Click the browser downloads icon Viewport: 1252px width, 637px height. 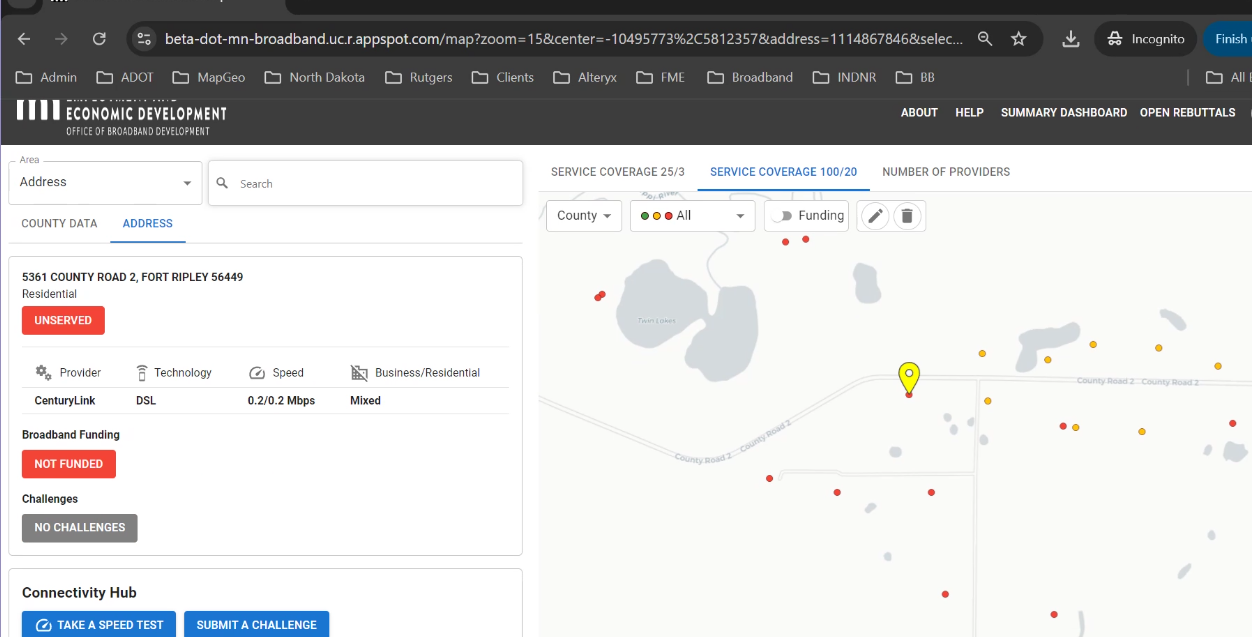click(x=1070, y=39)
